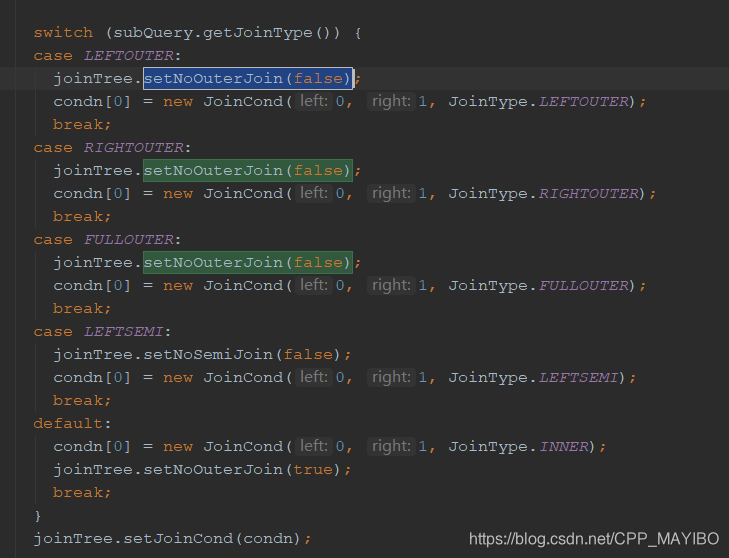Click condn[0] in the LEFTOUTER case
729x558 pixels.
(92, 101)
